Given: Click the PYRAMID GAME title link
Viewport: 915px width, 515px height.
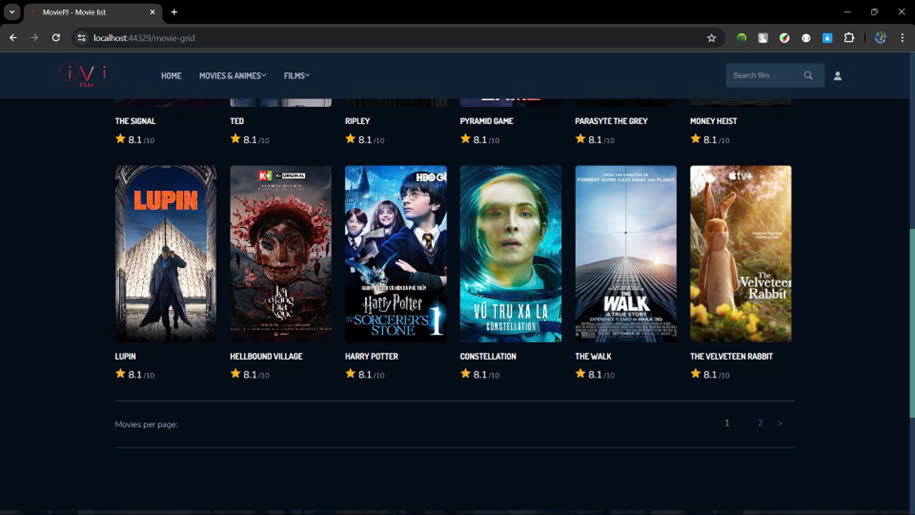Looking at the screenshot, I should coord(487,121).
